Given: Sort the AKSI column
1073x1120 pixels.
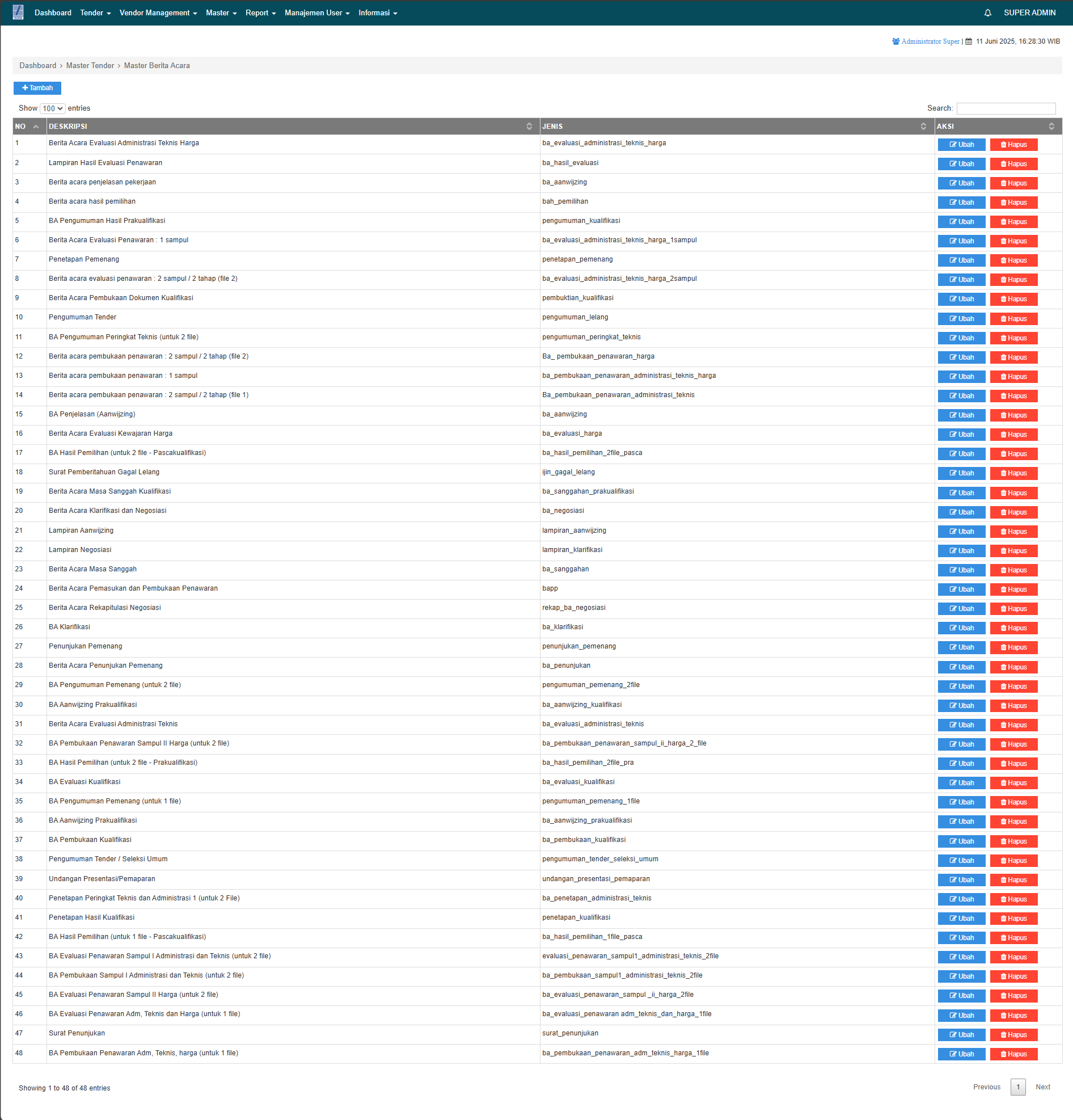Looking at the screenshot, I should [1051, 127].
